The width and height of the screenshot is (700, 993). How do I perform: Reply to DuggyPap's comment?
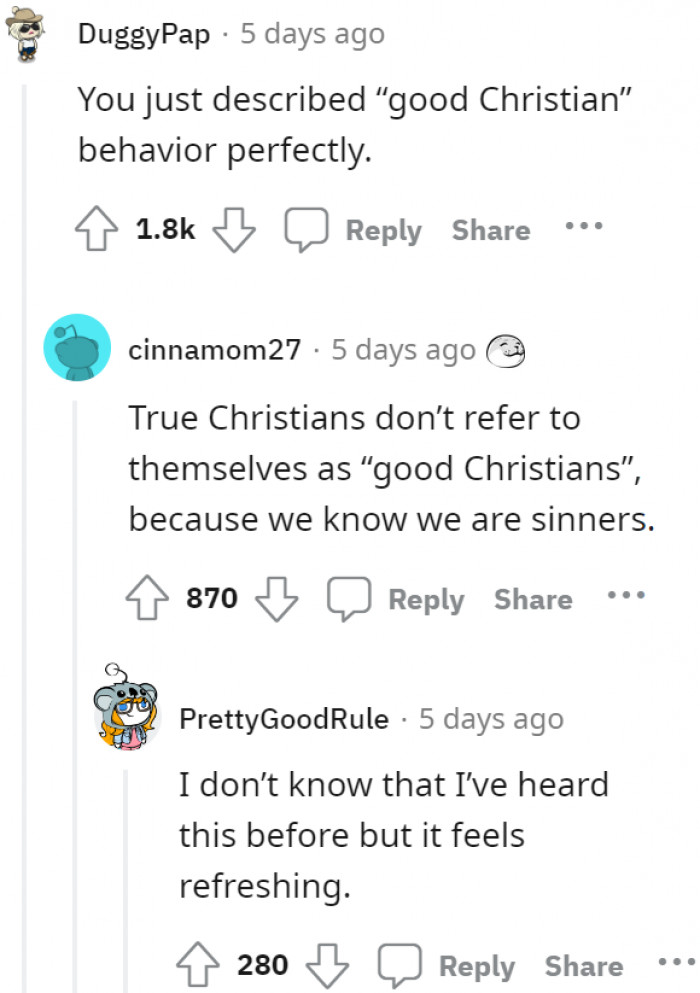tap(358, 231)
